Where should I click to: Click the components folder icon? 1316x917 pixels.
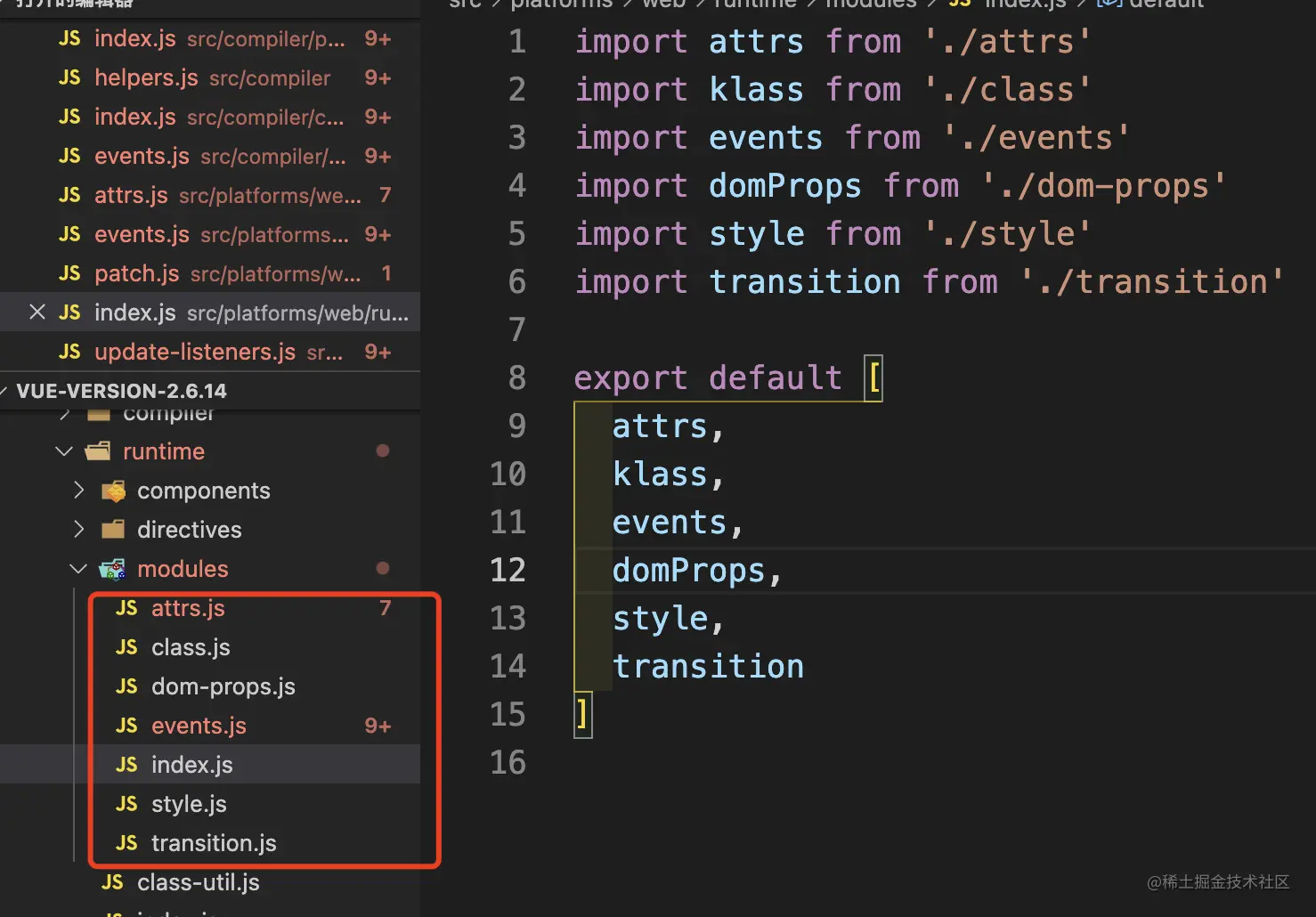[x=113, y=491]
